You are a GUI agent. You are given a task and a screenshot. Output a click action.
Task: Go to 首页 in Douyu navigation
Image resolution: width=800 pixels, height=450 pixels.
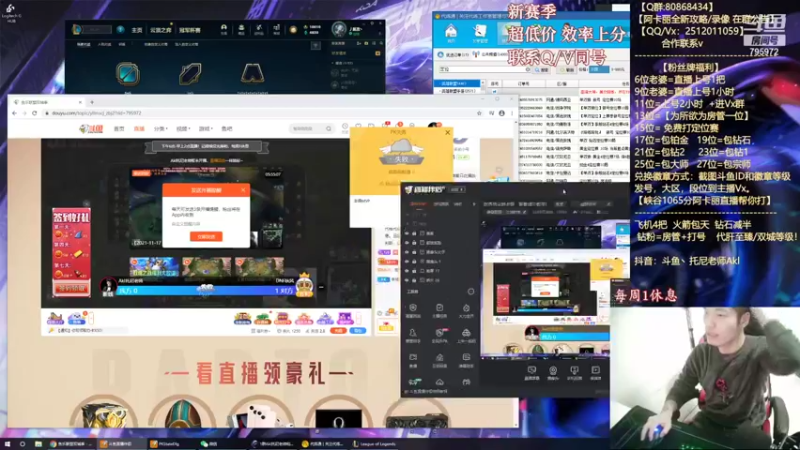119,129
